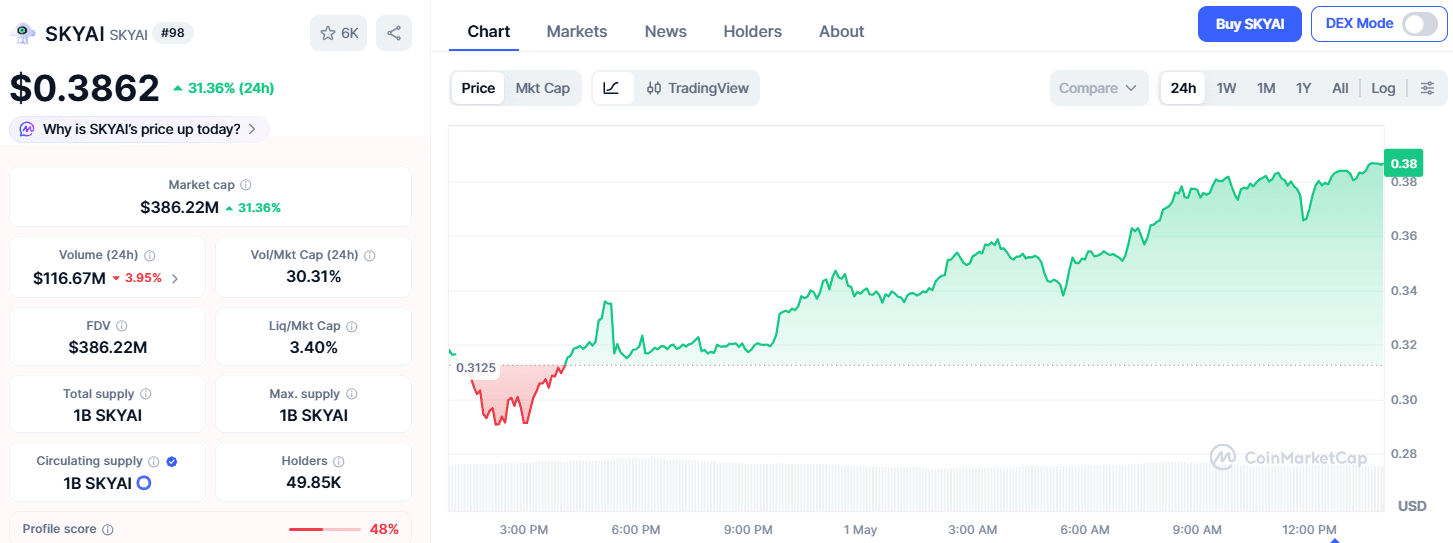Click the 30.31% Vol/Mkt Cap value
Viewport: 1453px width, 543px height.
point(313,276)
